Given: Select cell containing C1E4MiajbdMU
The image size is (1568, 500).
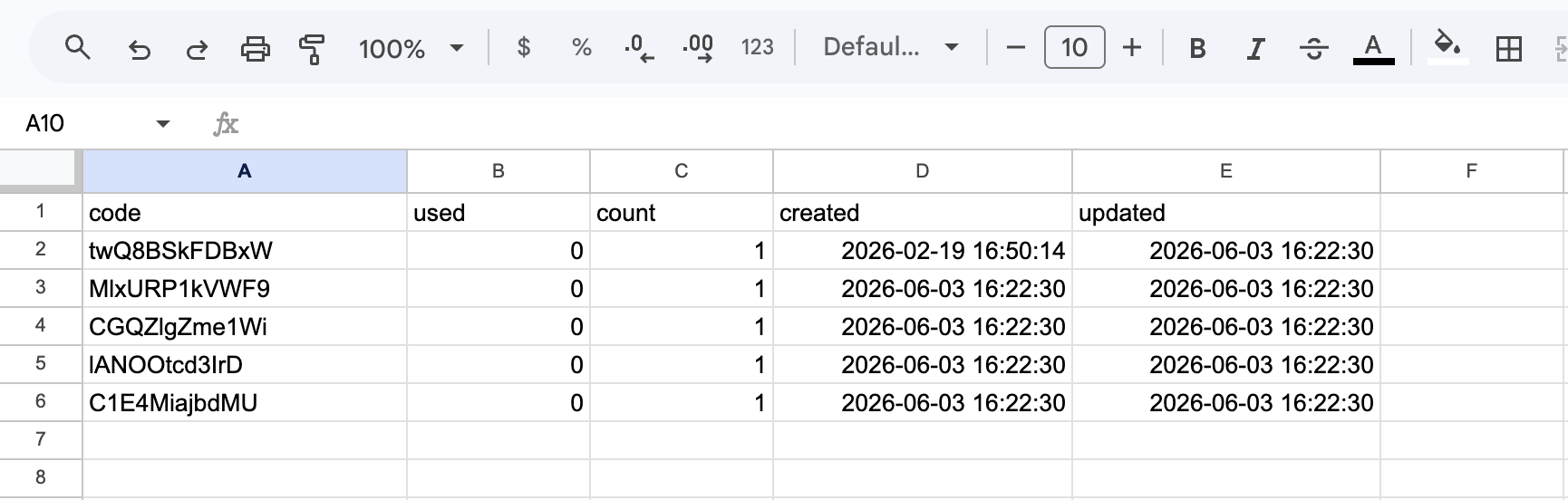Looking at the screenshot, I should 245,402.
